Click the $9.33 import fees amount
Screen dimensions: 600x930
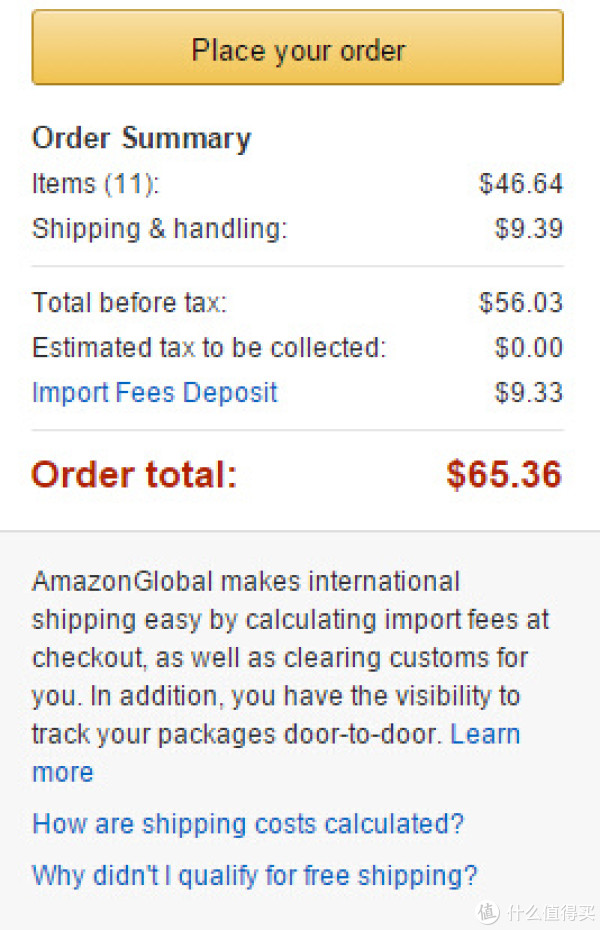tap(529, 393)
